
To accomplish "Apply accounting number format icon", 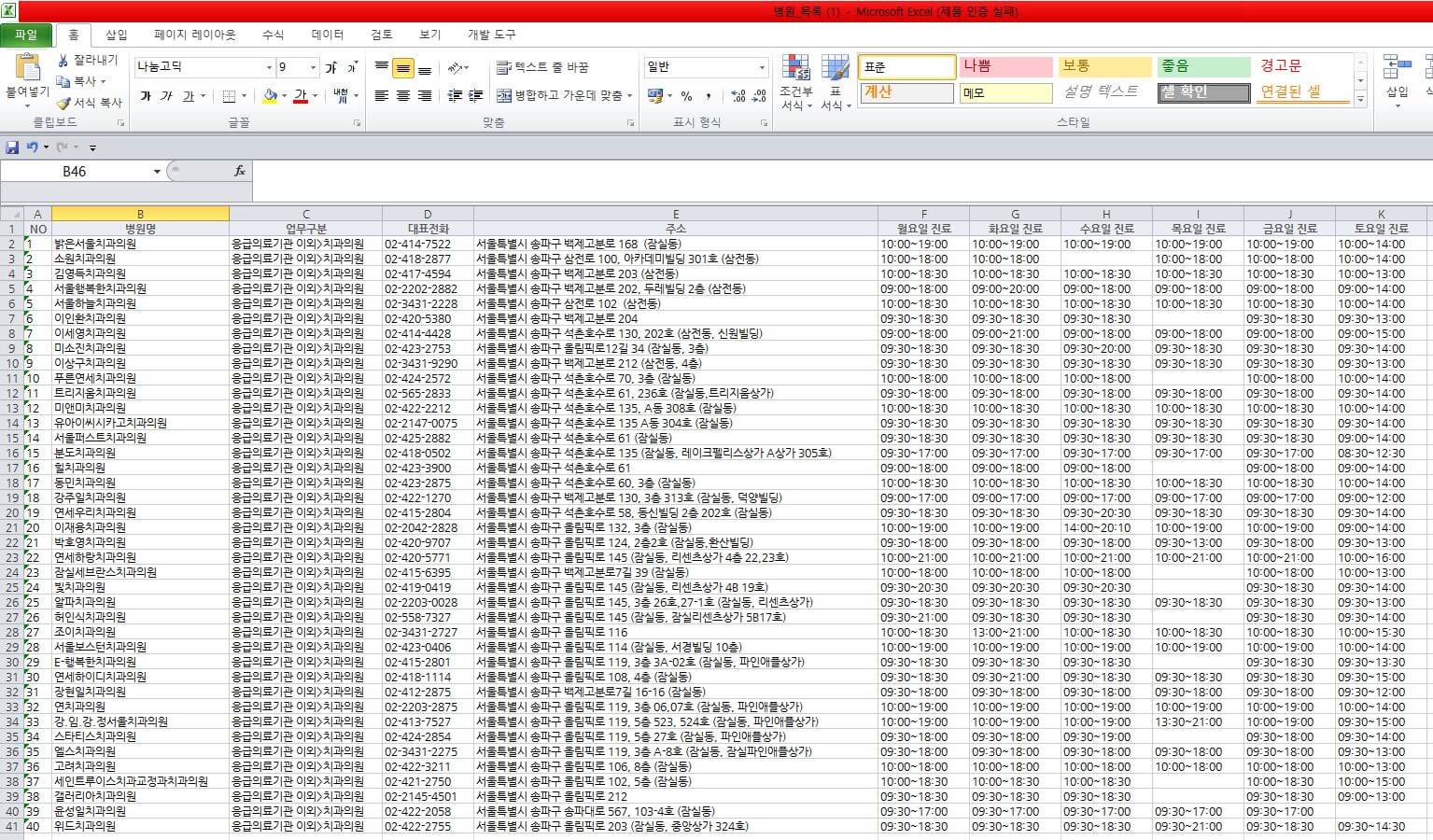I will (x=654, y=95).
